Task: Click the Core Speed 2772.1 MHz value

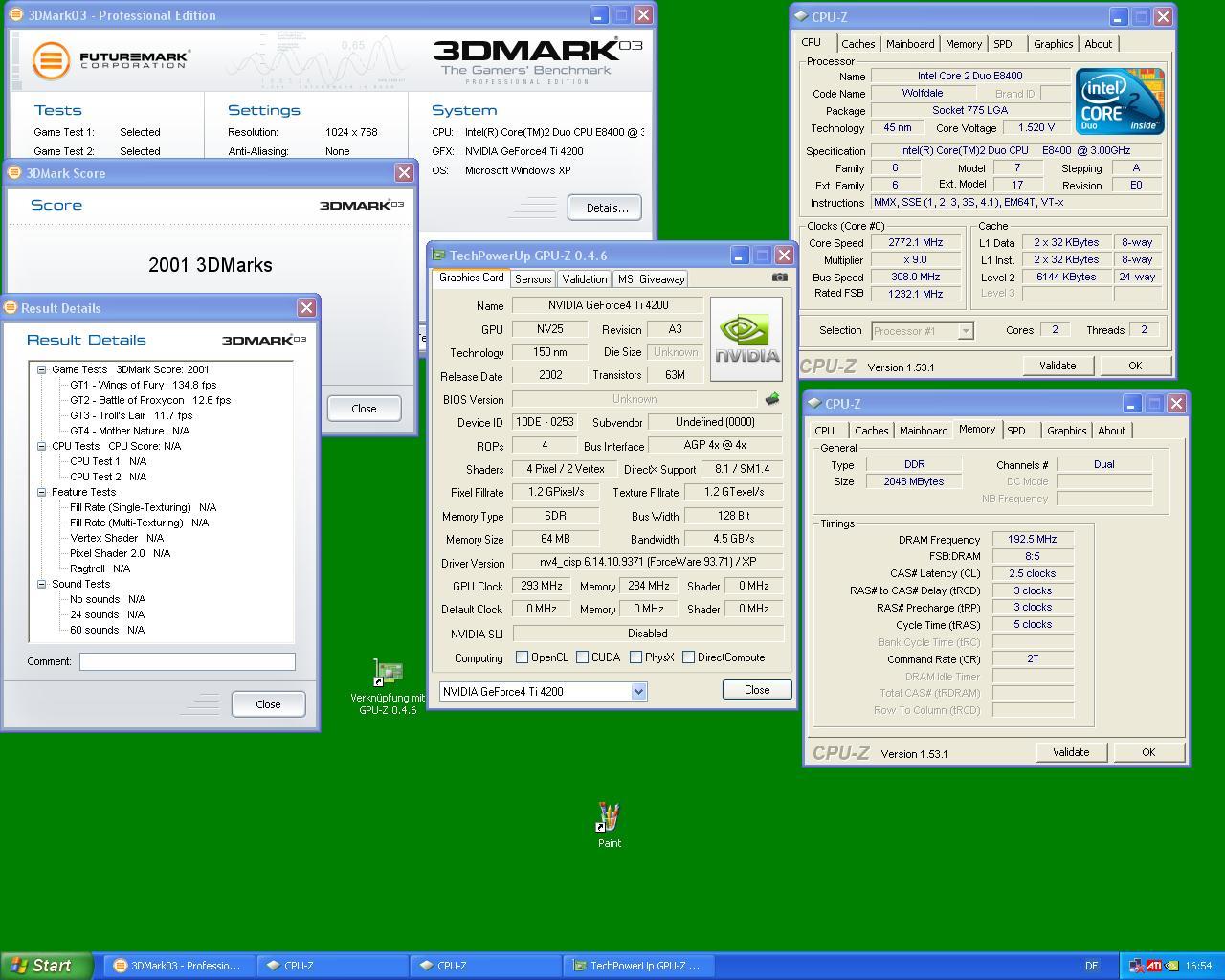Action: 916,242
